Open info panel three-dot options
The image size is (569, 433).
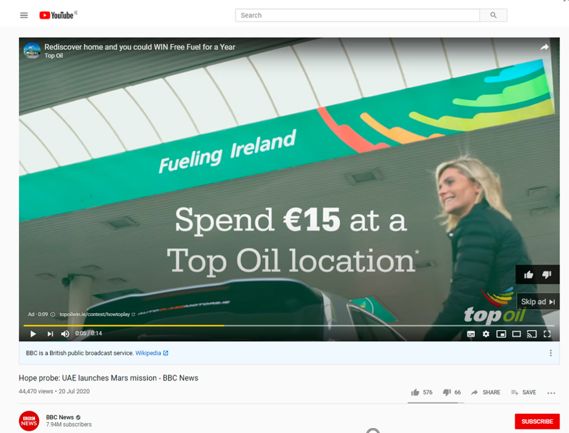[550, 353]
